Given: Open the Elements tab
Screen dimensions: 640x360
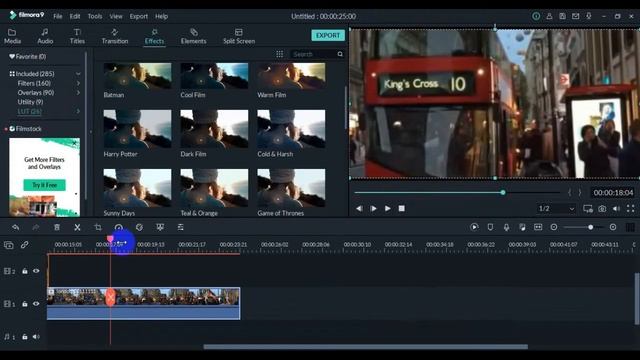Looking at the screenshot, I should 193,36.
